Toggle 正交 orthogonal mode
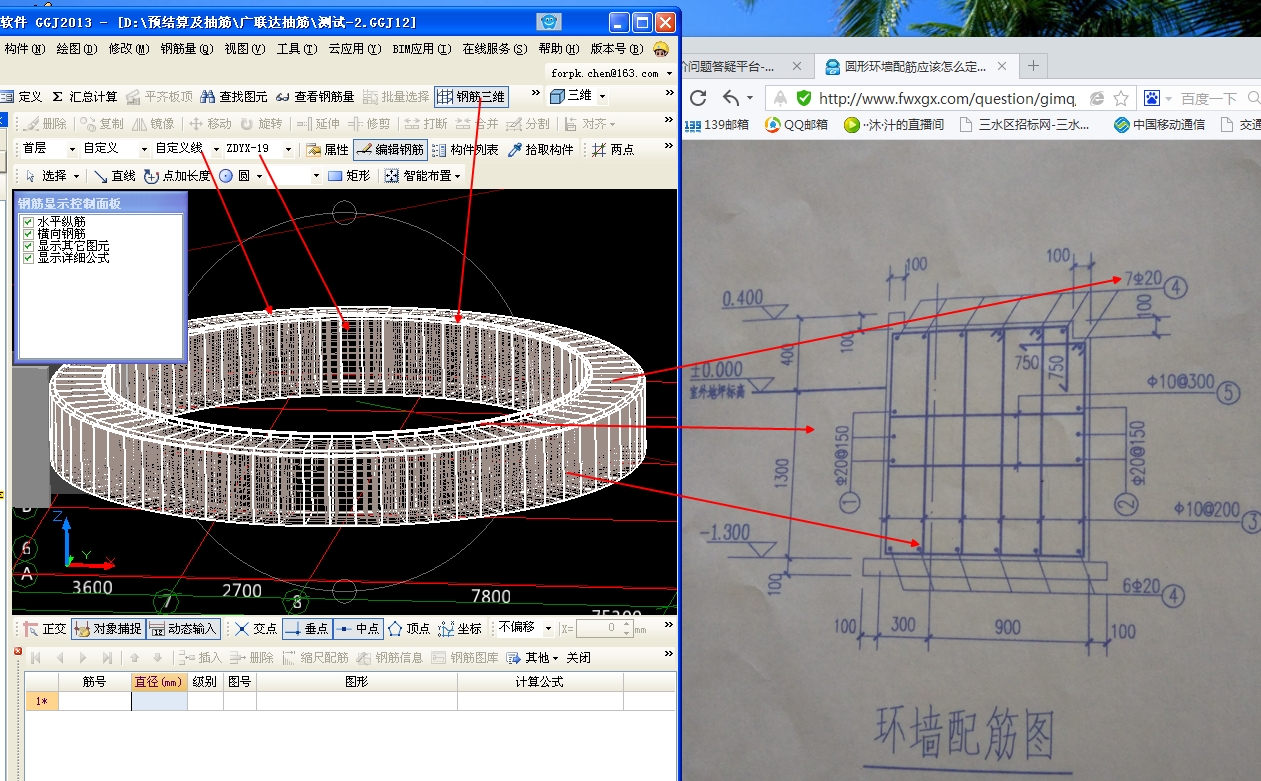 (x=44, y=628)
